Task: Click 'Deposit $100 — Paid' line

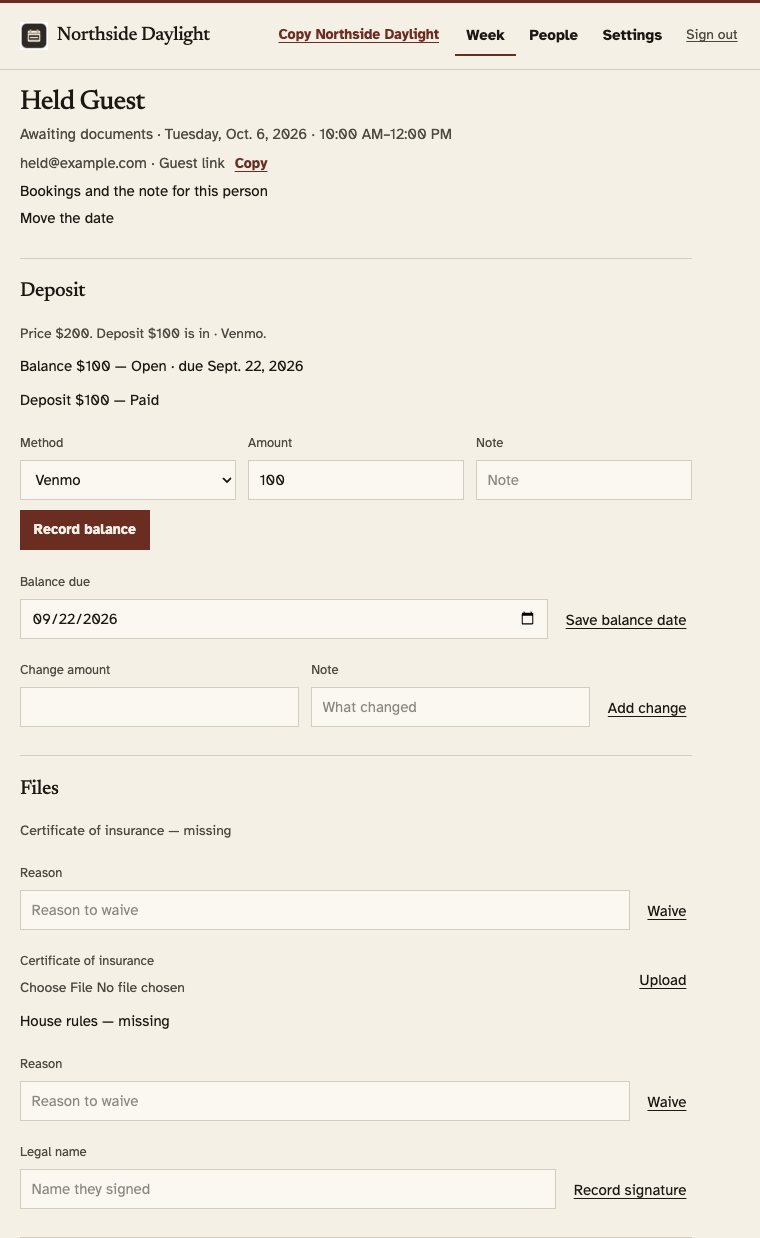Action: coord(89,400)
